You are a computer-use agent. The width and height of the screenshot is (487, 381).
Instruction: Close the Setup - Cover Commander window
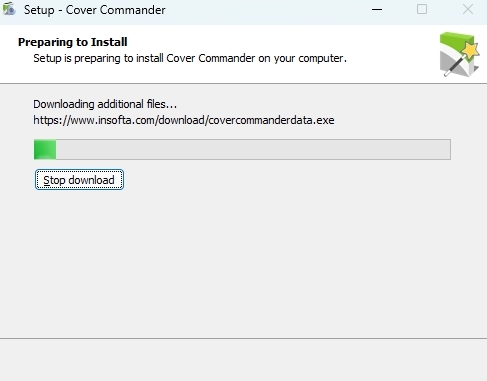tap(468, 9)
